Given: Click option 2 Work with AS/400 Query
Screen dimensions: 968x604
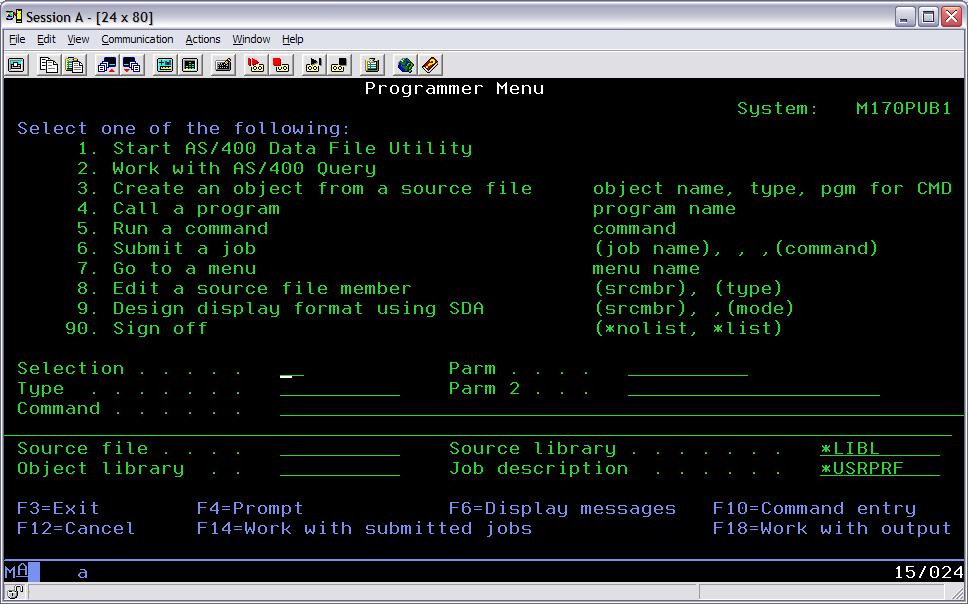Looking at the screenshot, I should pos(227,169).
